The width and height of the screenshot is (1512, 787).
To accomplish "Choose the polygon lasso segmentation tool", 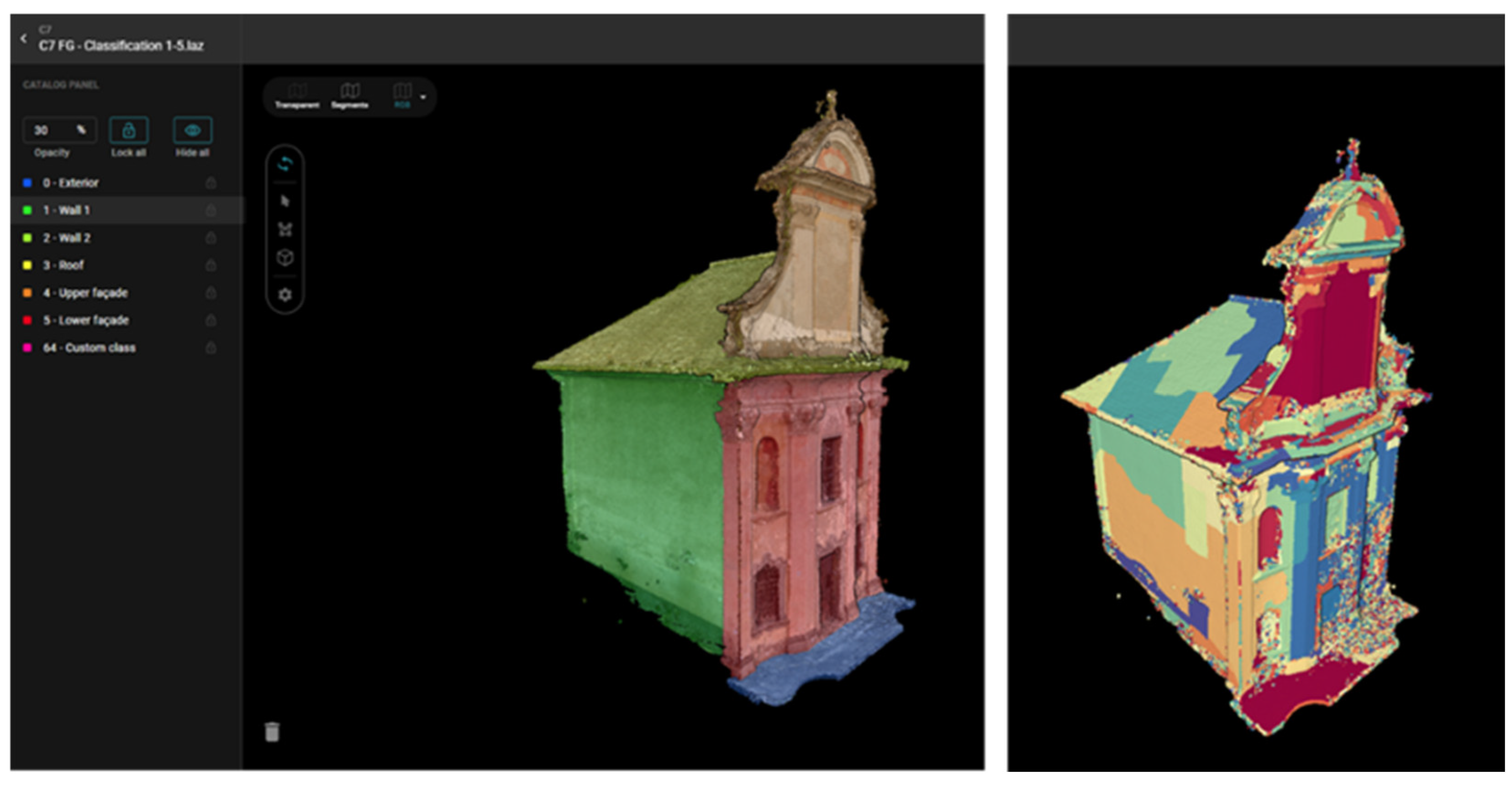I will (284, 229).
